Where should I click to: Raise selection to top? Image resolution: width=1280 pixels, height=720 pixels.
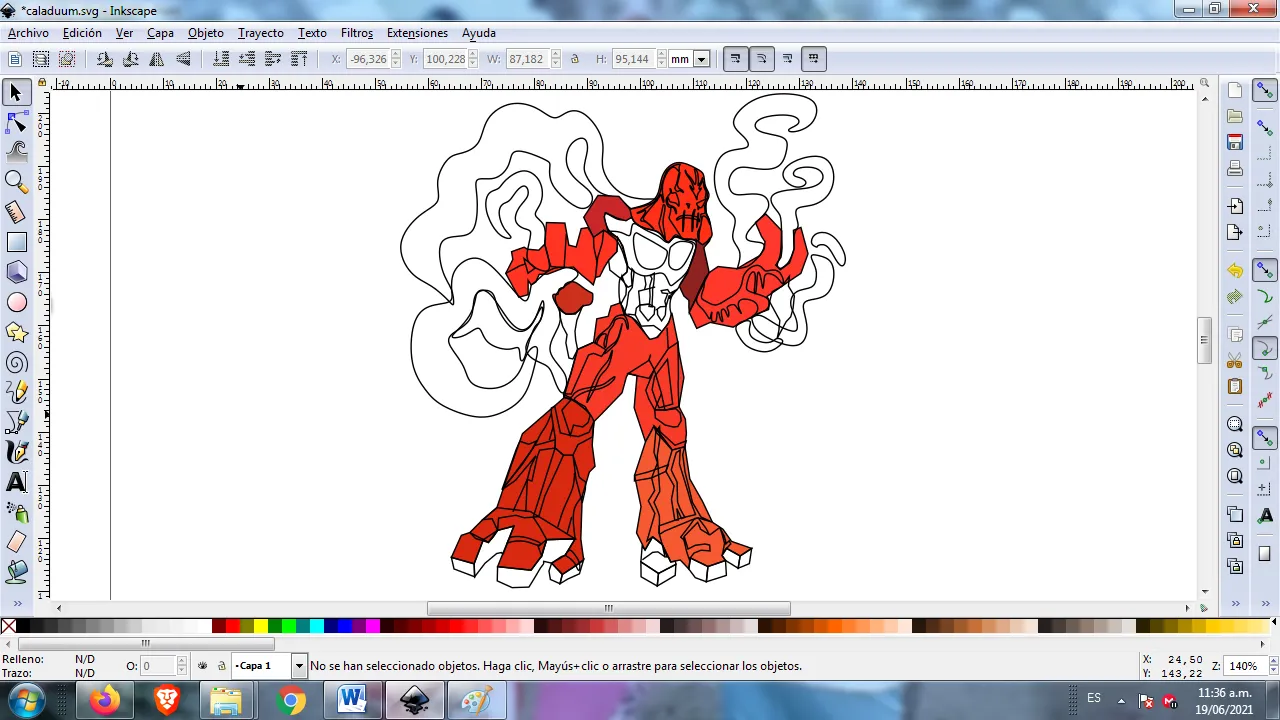299,59
